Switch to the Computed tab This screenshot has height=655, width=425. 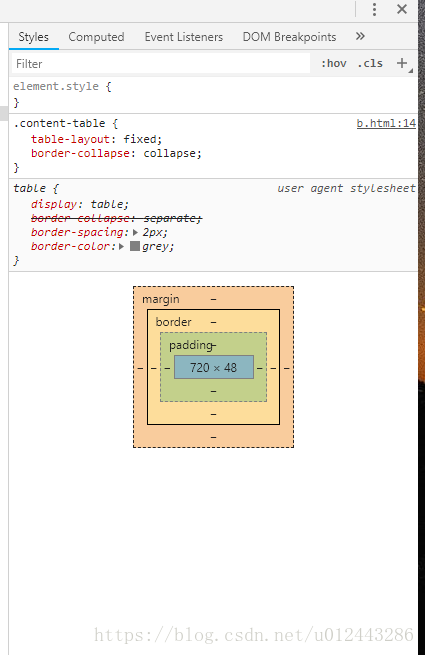pos(96,37)
